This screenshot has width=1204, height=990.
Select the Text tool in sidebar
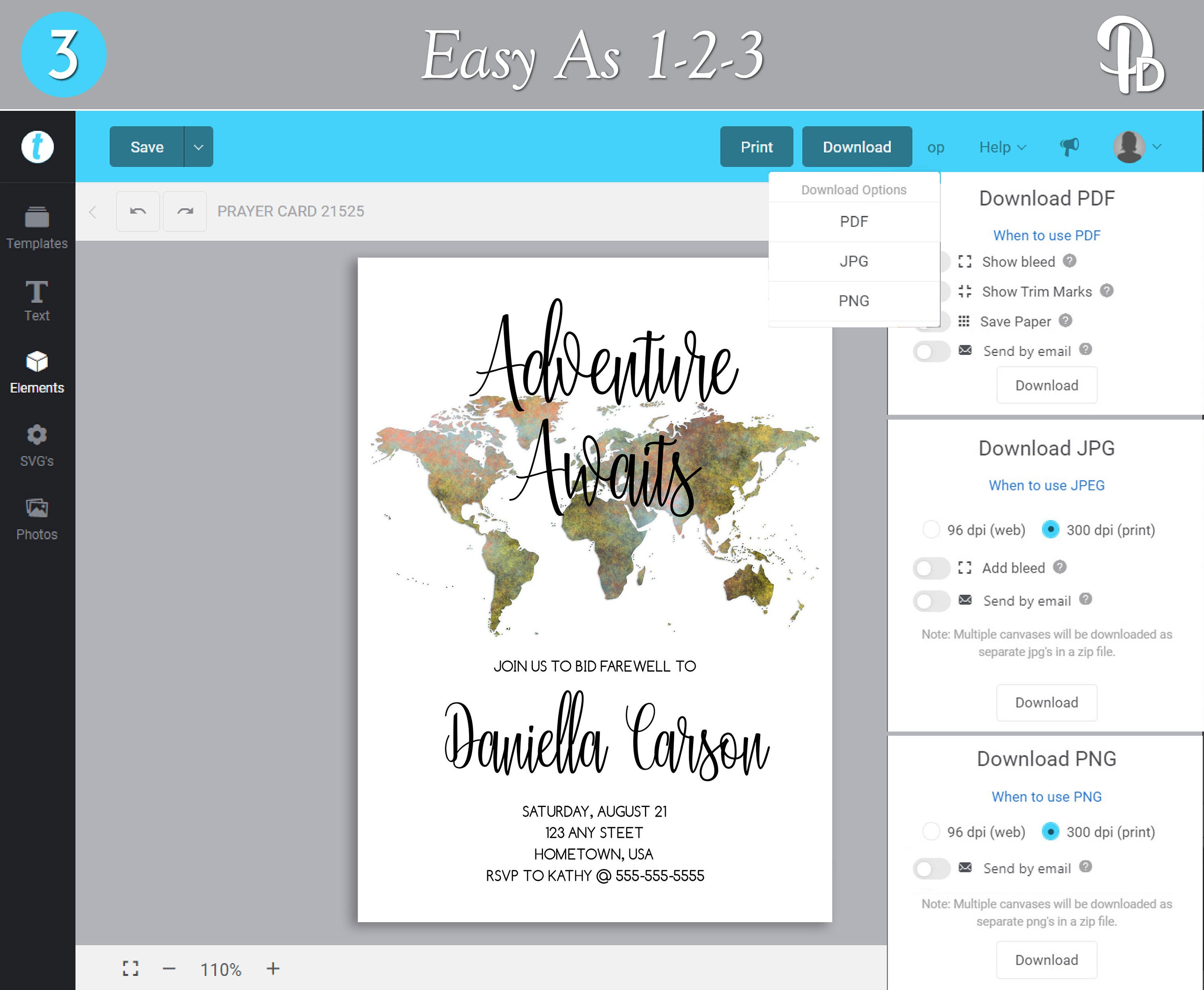click(x=37, y=301)
